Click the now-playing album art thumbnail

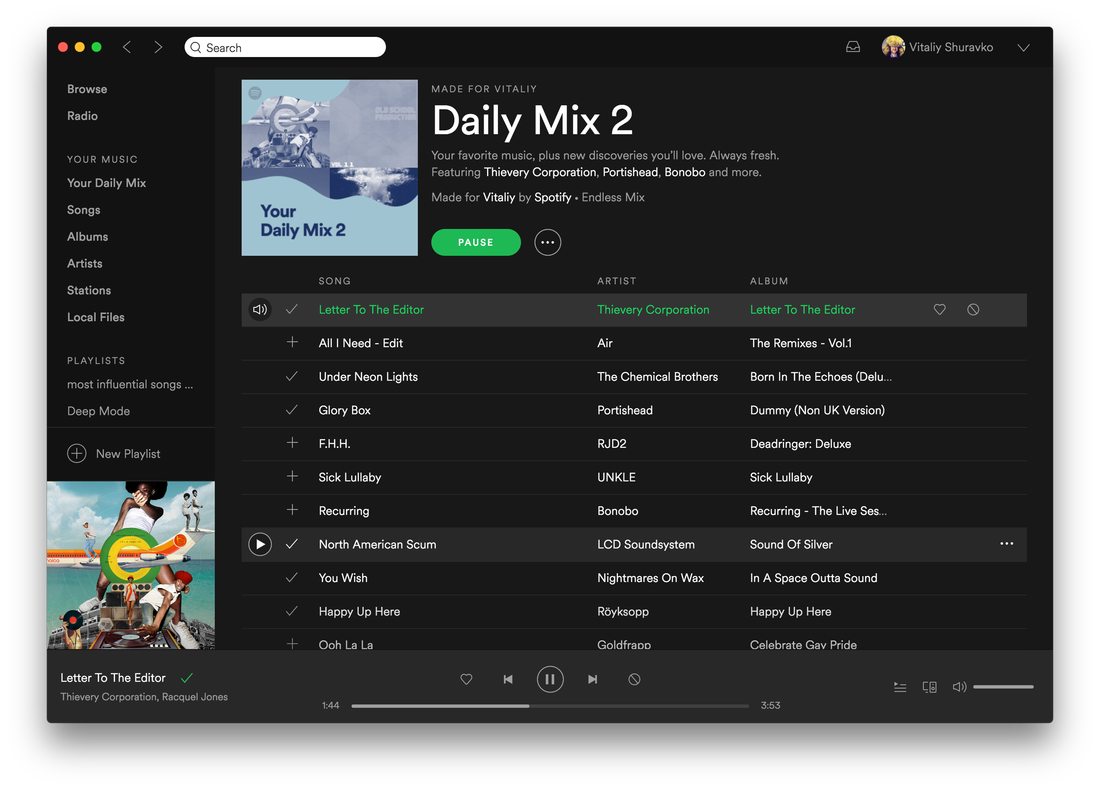(131, 565)
